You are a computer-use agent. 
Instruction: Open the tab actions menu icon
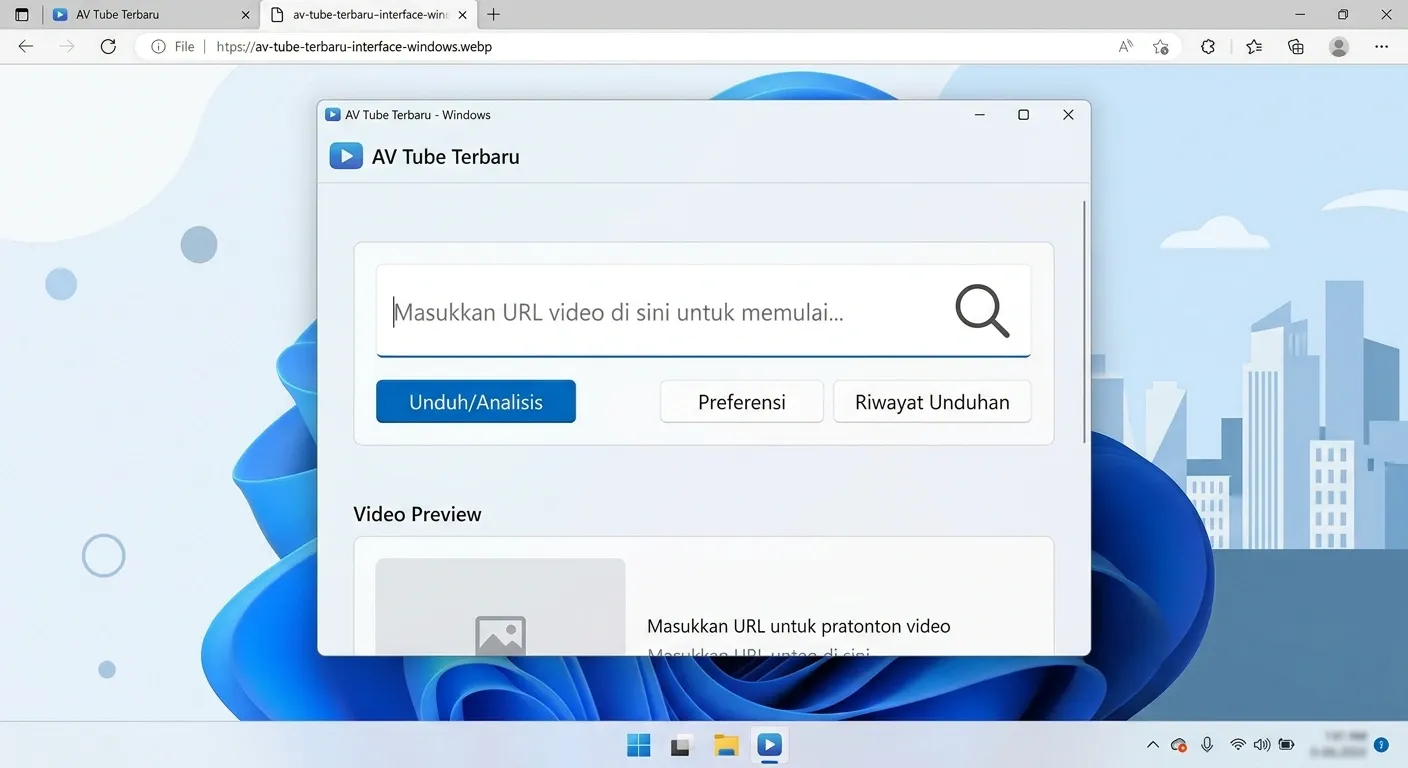pyautogui.click(x=22, y=15)
